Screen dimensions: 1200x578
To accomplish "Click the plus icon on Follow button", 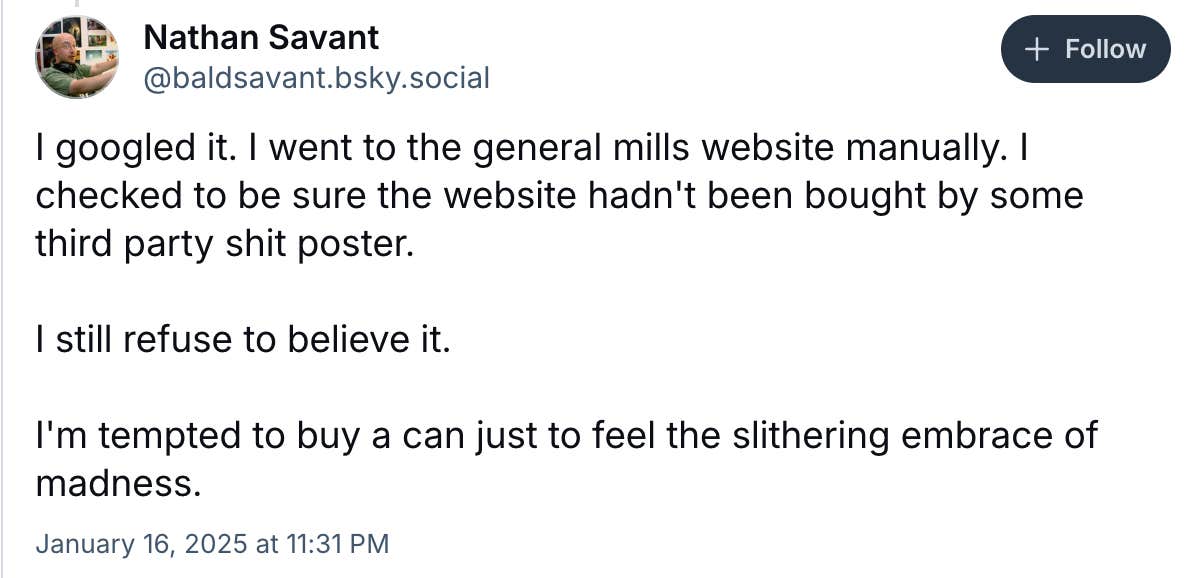I will pos(1039,49).
